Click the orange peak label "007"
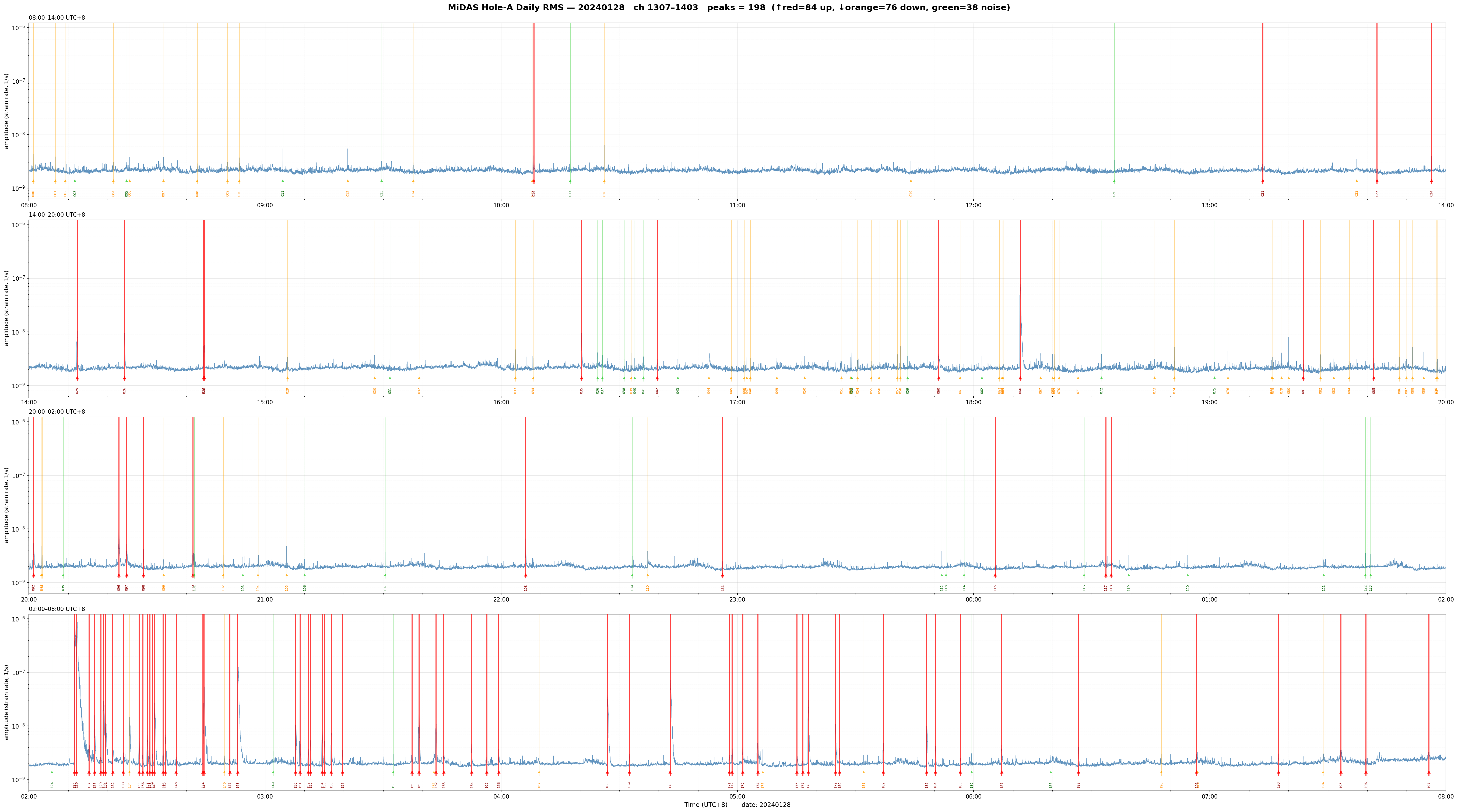Screen dimensions: 1458x812 click(x=164, y=194)
